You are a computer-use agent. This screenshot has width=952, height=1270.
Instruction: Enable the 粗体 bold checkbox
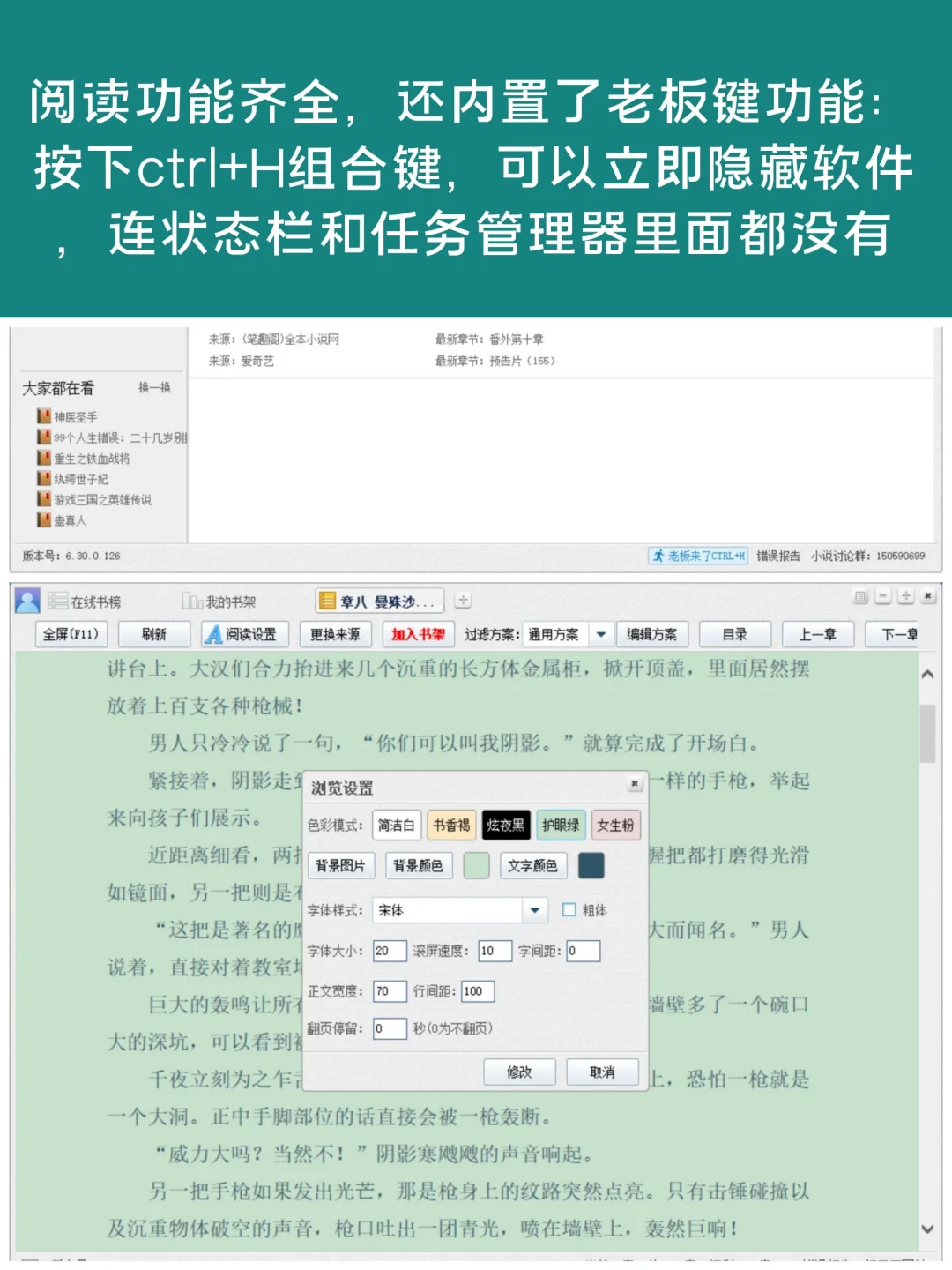[569, 909]
